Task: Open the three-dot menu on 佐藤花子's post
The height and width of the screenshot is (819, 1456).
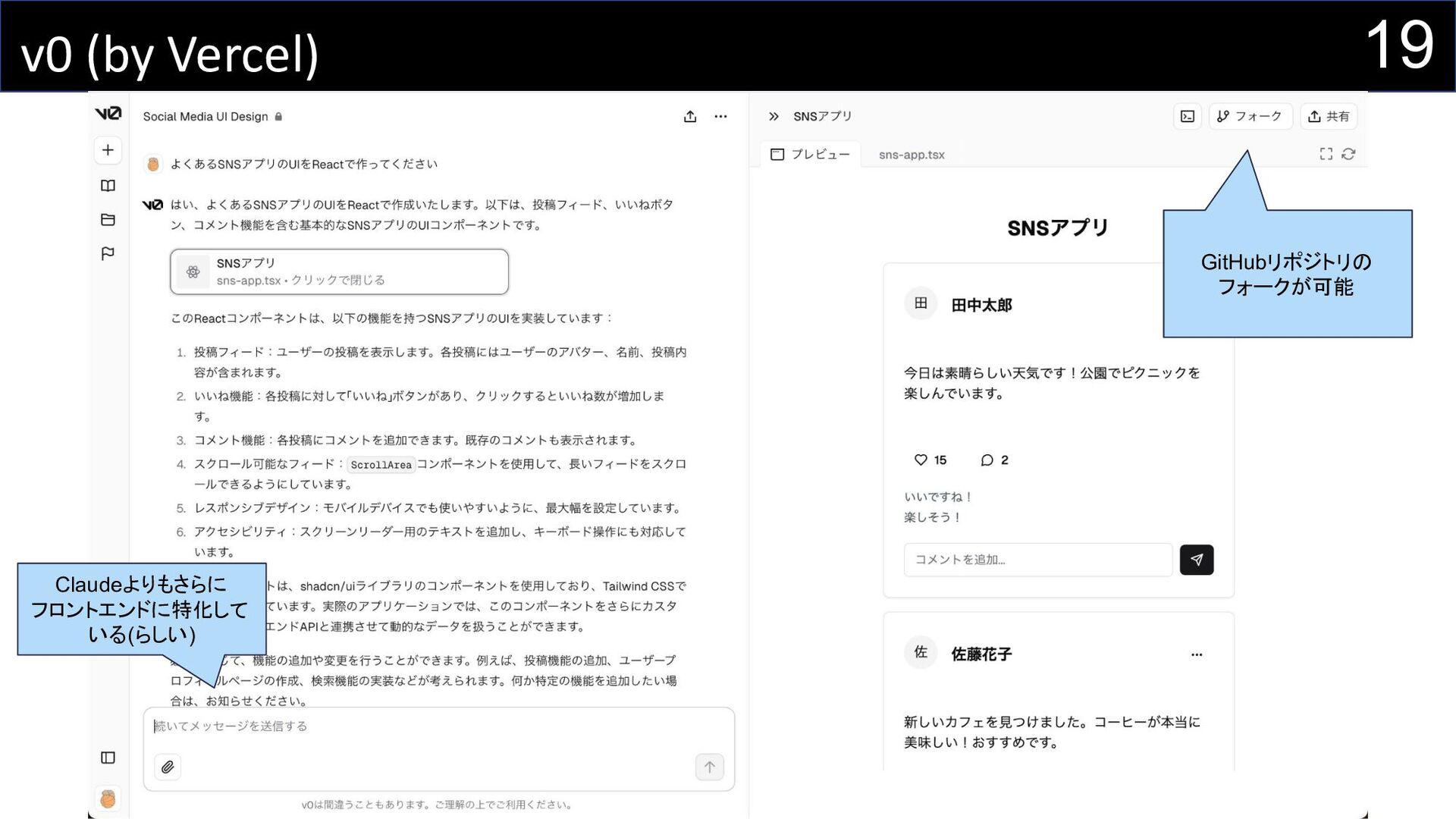Action: (x=1197, y=654)
